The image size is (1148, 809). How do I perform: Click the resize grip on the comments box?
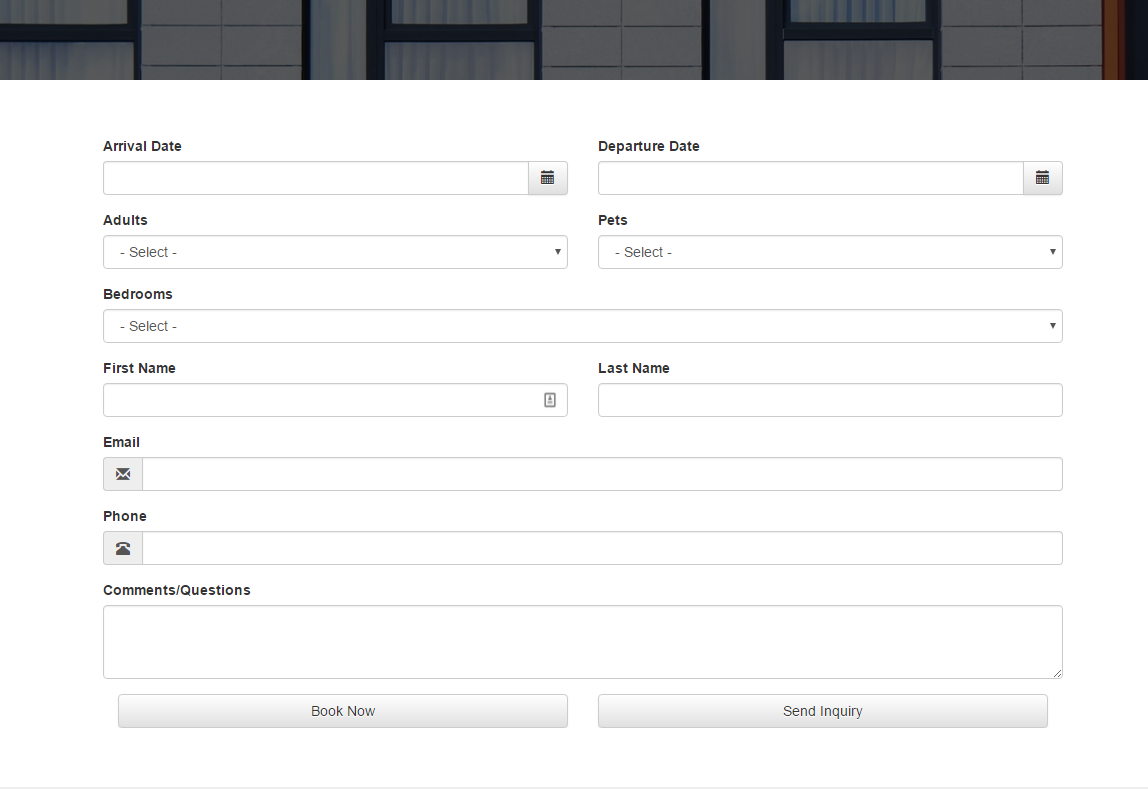pyautogui.click(x=1056, y=673)
